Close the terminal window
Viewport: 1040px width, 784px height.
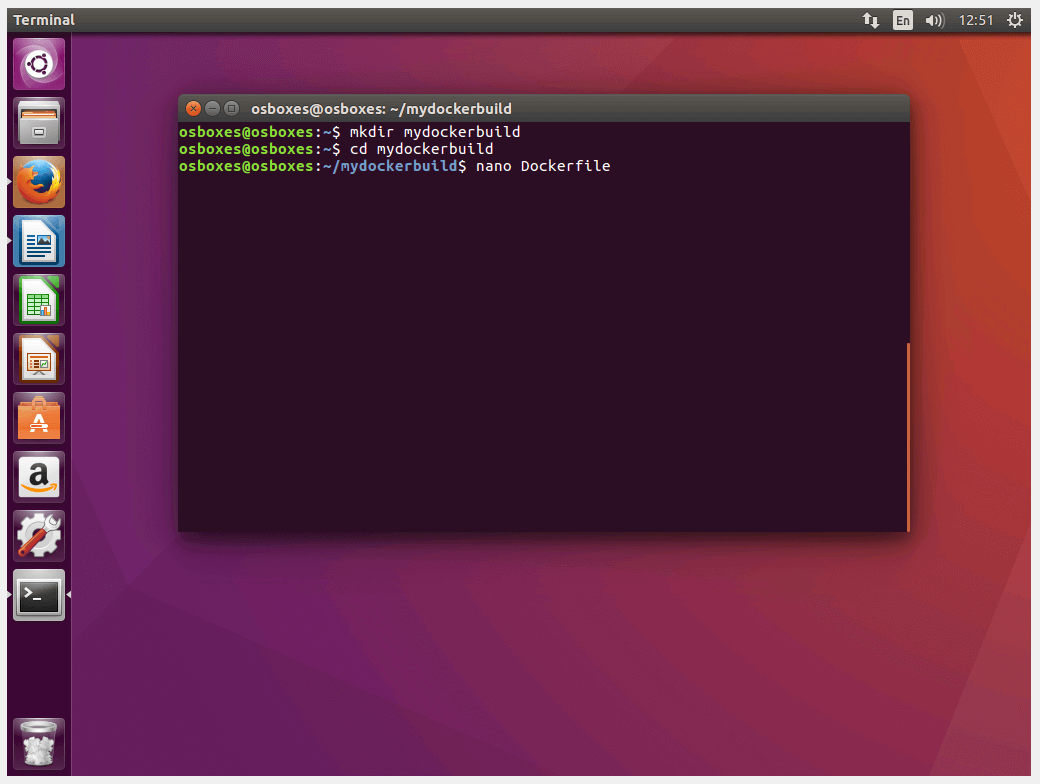(x=193, y=108)
